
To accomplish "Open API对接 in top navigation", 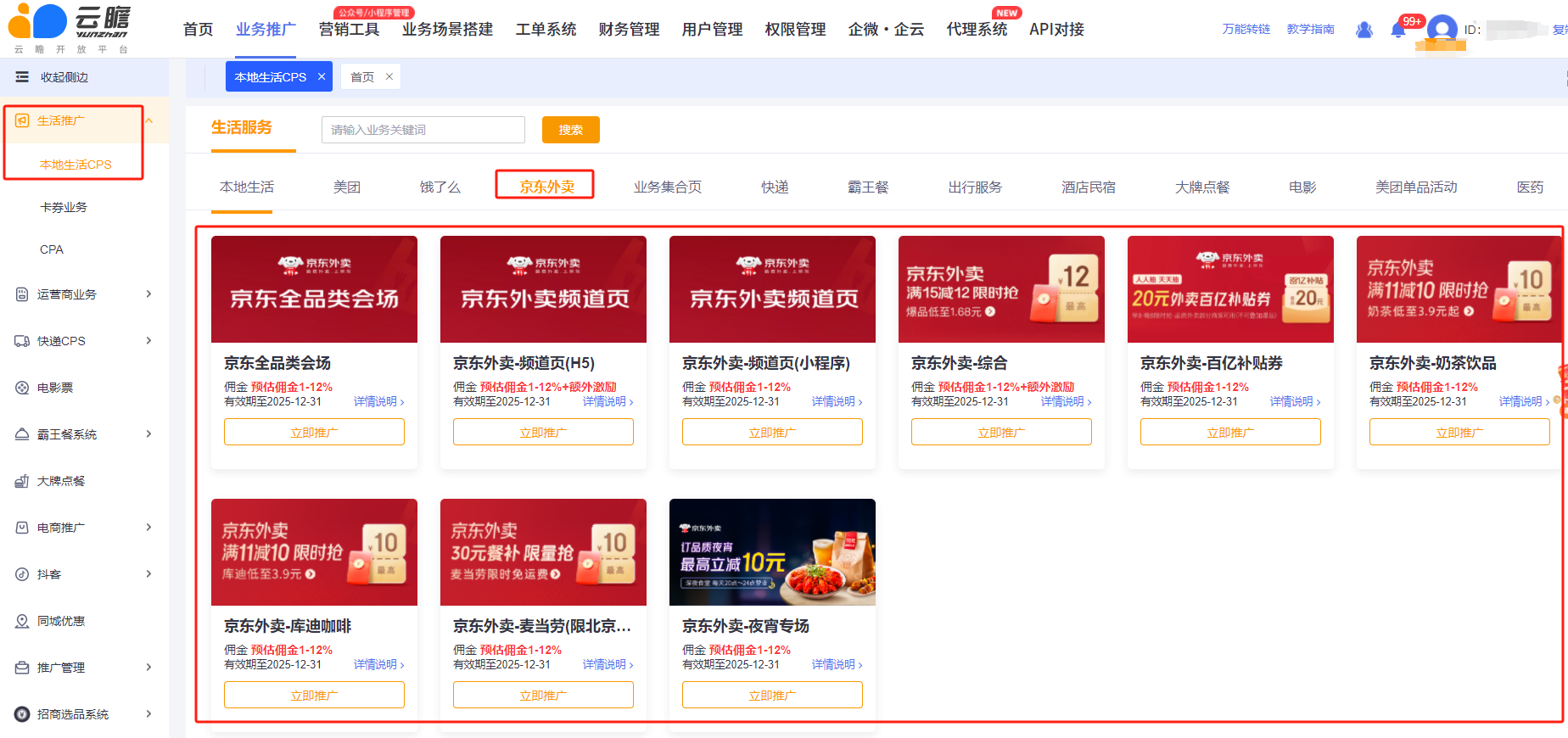I will (x=1056, y=30).
